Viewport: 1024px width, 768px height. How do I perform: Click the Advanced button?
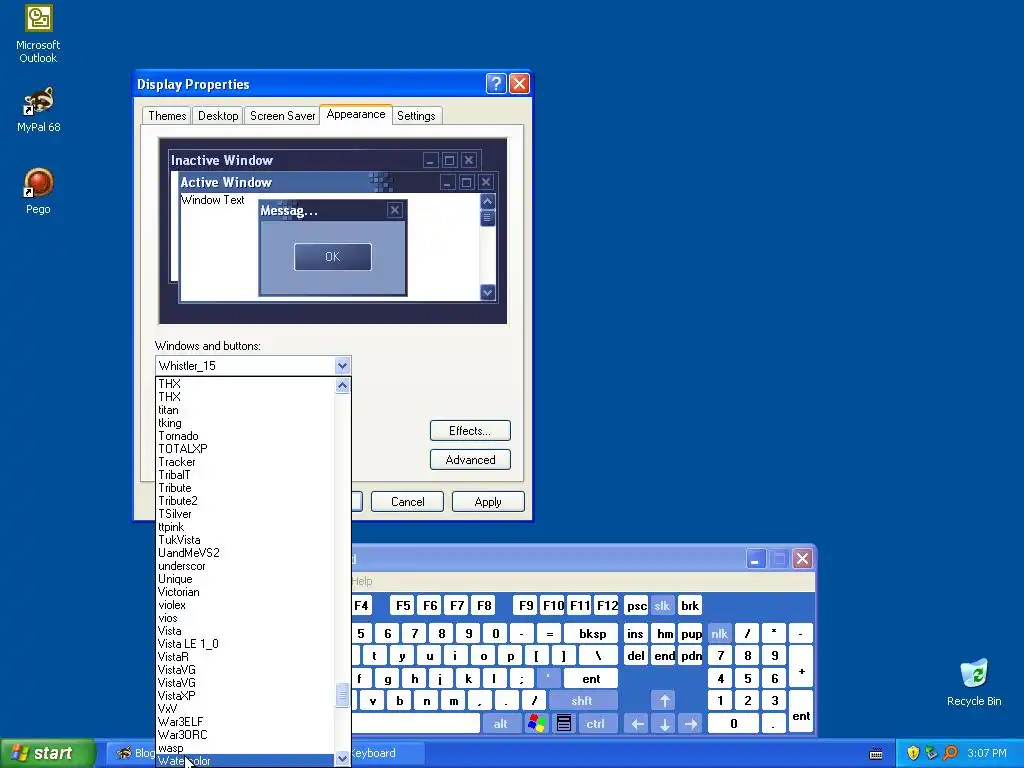coord(470,460)
